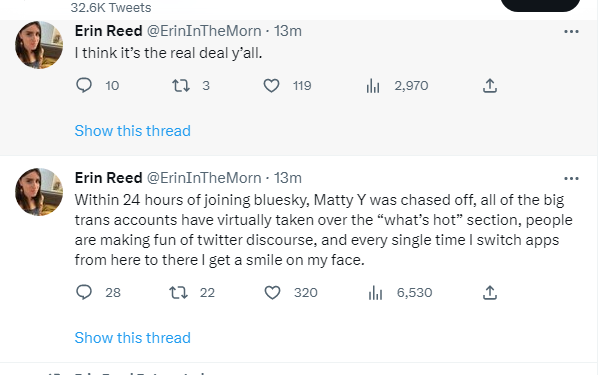Show this thread under first tweet
This screenshot has width=606, height=375.
tap(133, 131)
